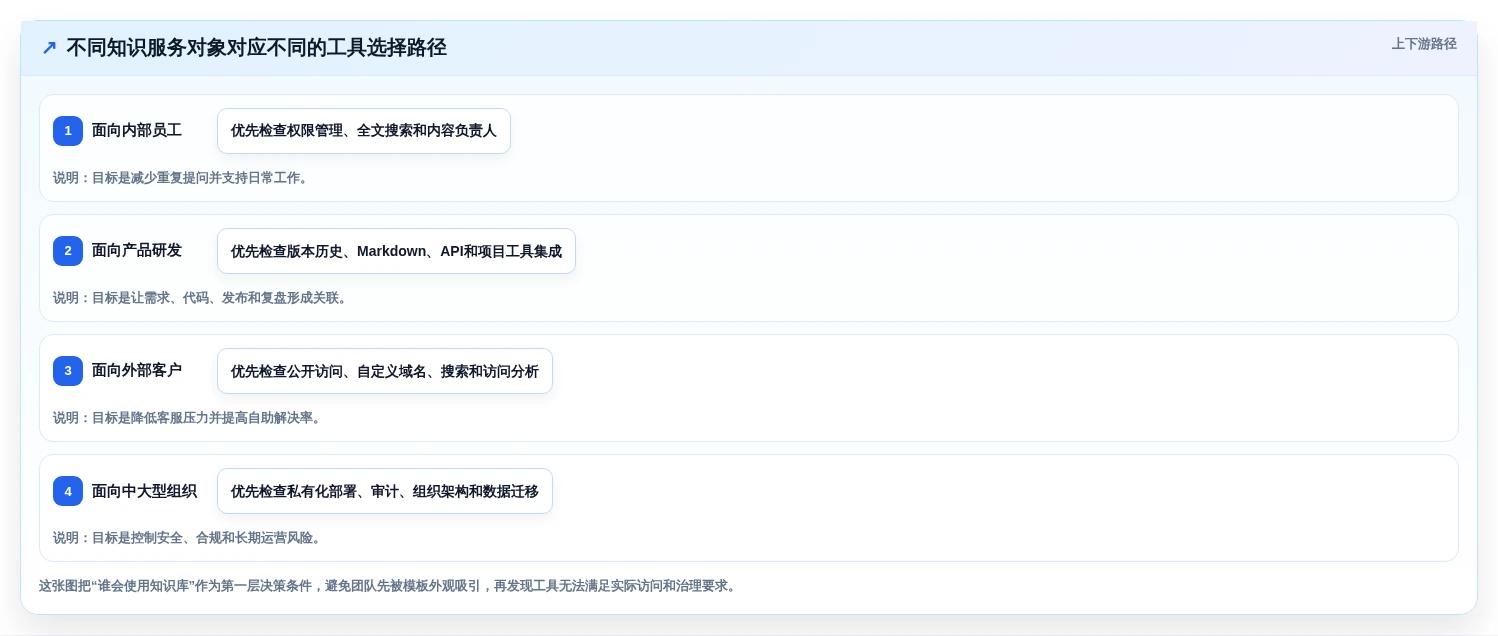Click the number 4 step badge
The height and width of the screenshot is (636, 1498).
(x=68, y=491)
